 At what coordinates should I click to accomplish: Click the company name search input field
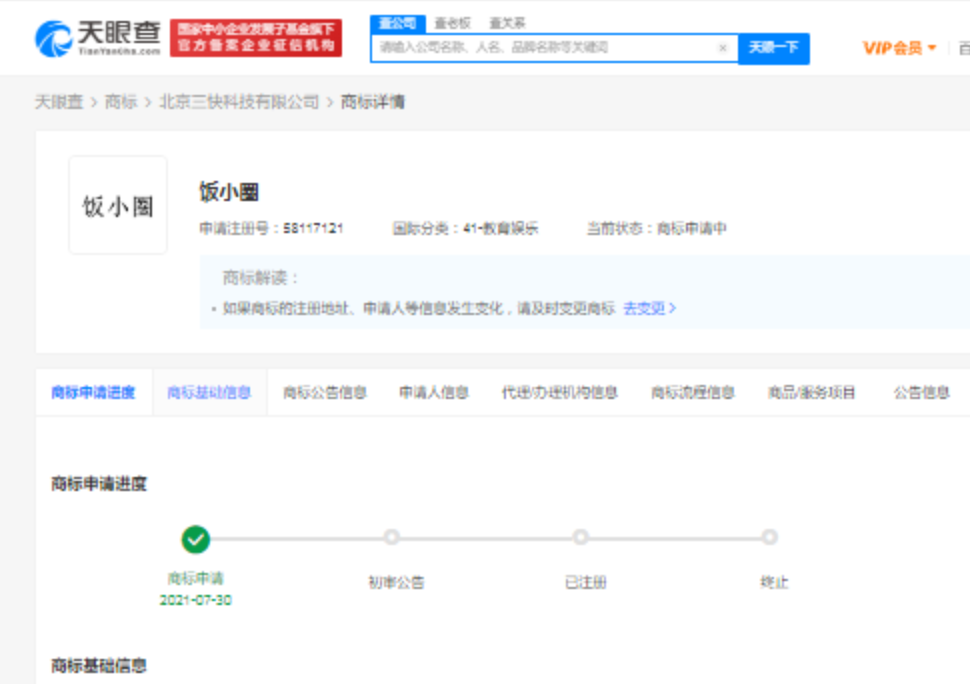(x=545, y=48)
